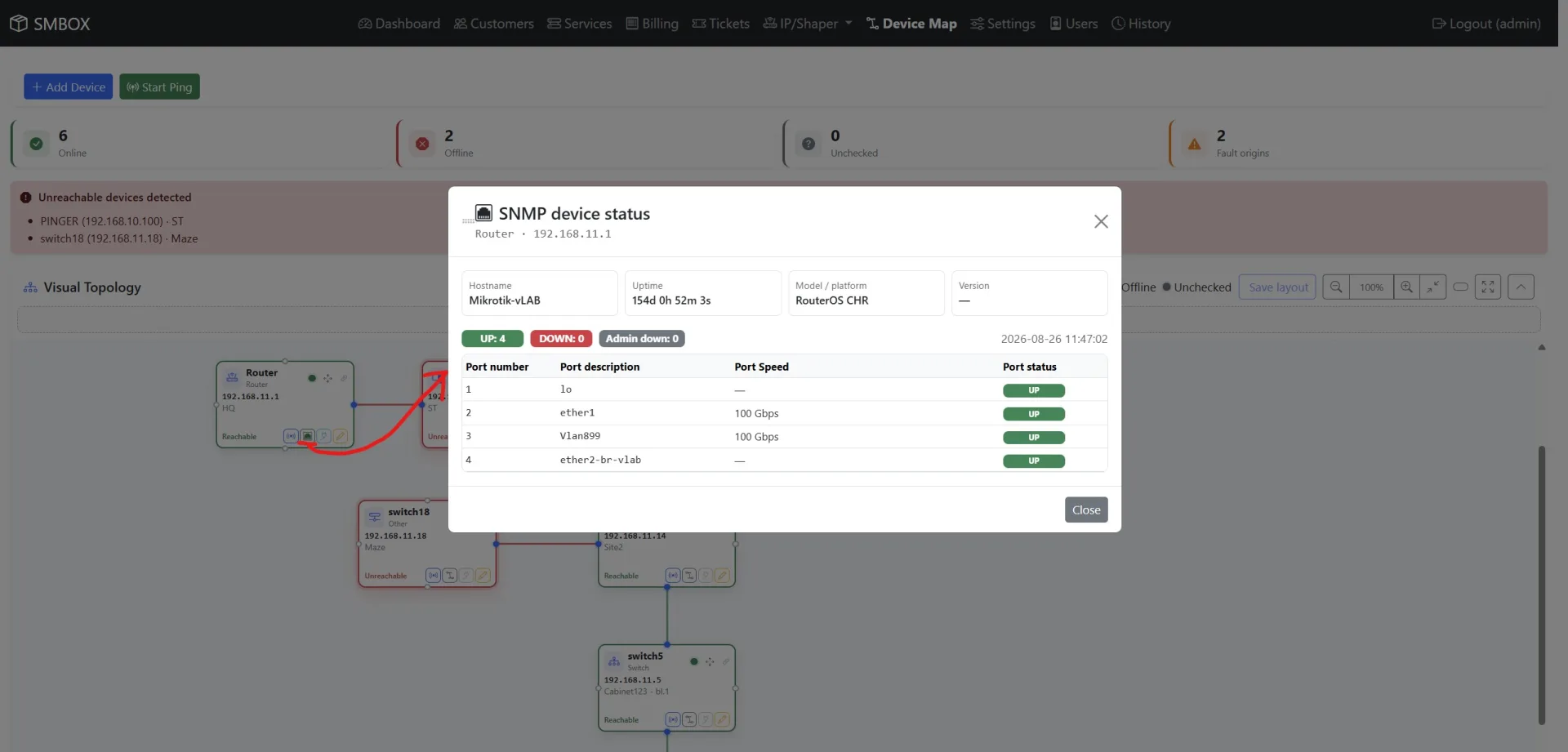Click the Vlan899 port description cell
This screenshot has width=1568, height=752.
pyautogui.click(x=580, y=436)
